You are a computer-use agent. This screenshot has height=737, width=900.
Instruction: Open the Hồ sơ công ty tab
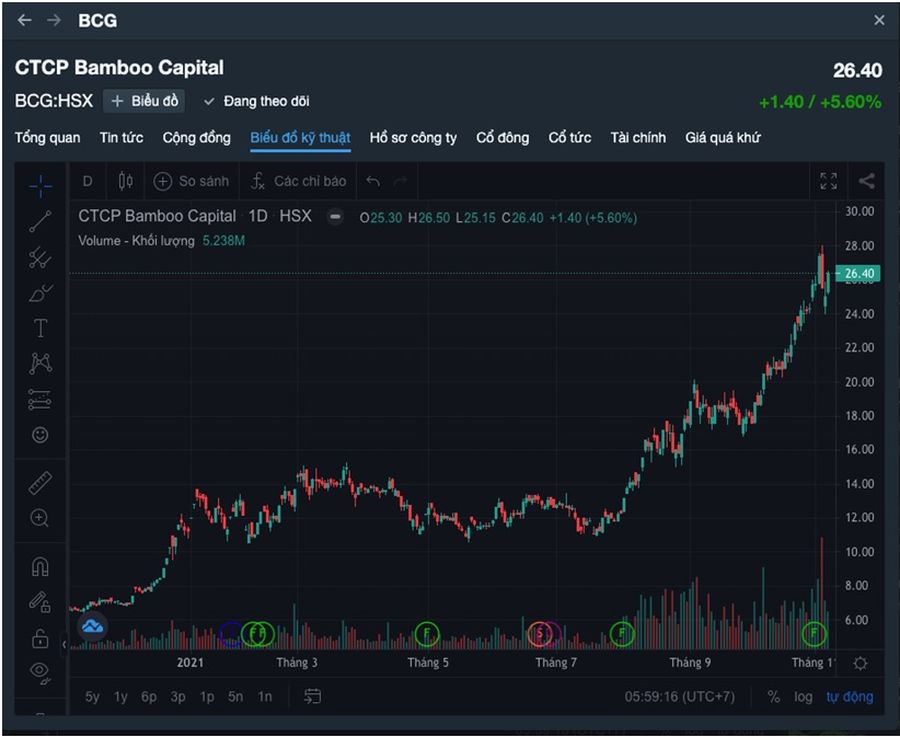pyautogui.click(x=413, y=138)
